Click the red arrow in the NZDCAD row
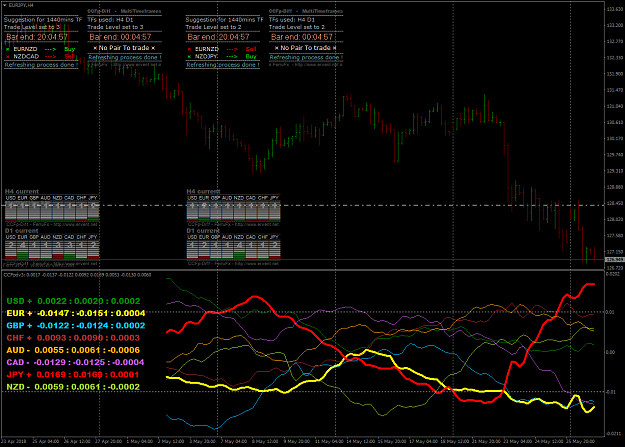 click(x=50, y=57)
